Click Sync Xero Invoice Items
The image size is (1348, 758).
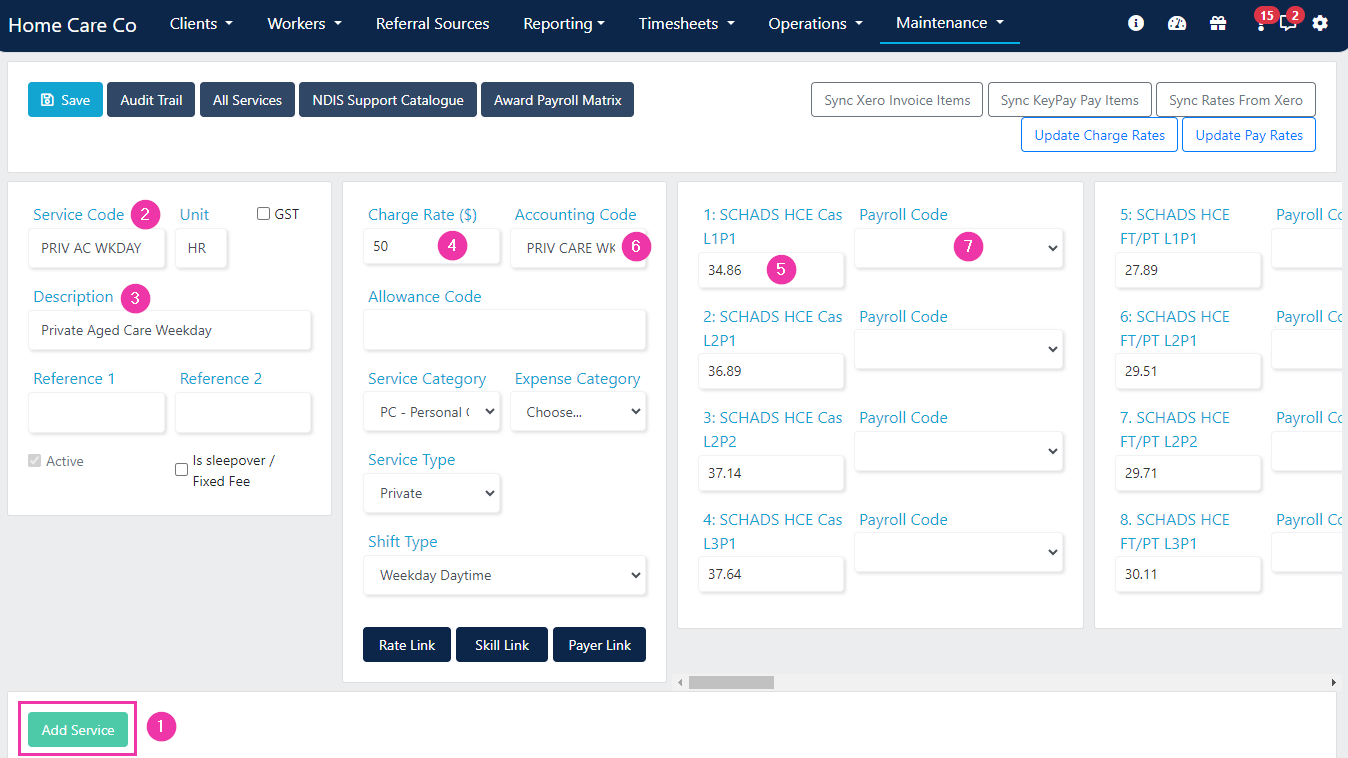pyautogui.click(x=897, y=100)
